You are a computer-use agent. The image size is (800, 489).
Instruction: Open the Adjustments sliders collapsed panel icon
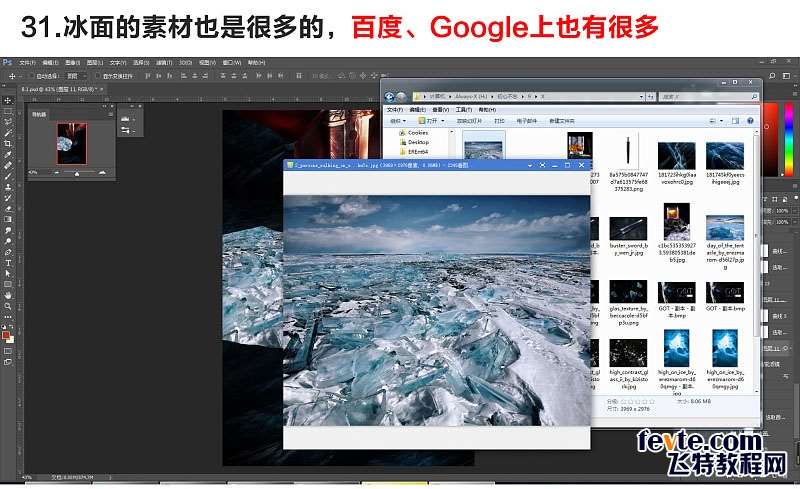coord(126,131)
